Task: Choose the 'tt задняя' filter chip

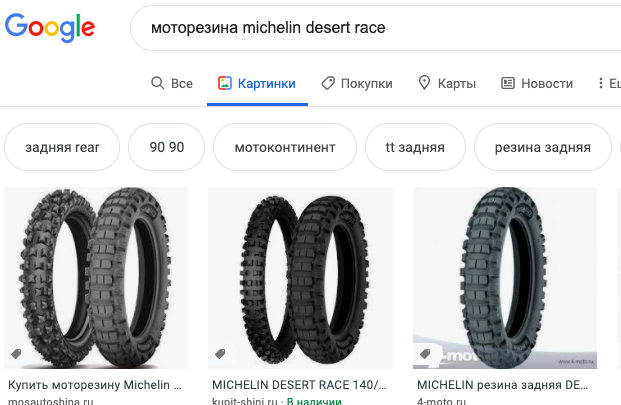Action: [414, 147]
